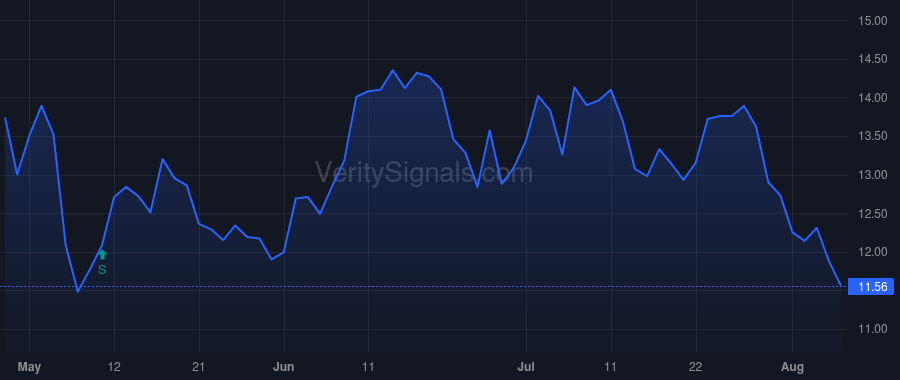The height and width of the screenshot is (380, 900).
Task: Click the 12 date label after May
Action: coord(114,366)
